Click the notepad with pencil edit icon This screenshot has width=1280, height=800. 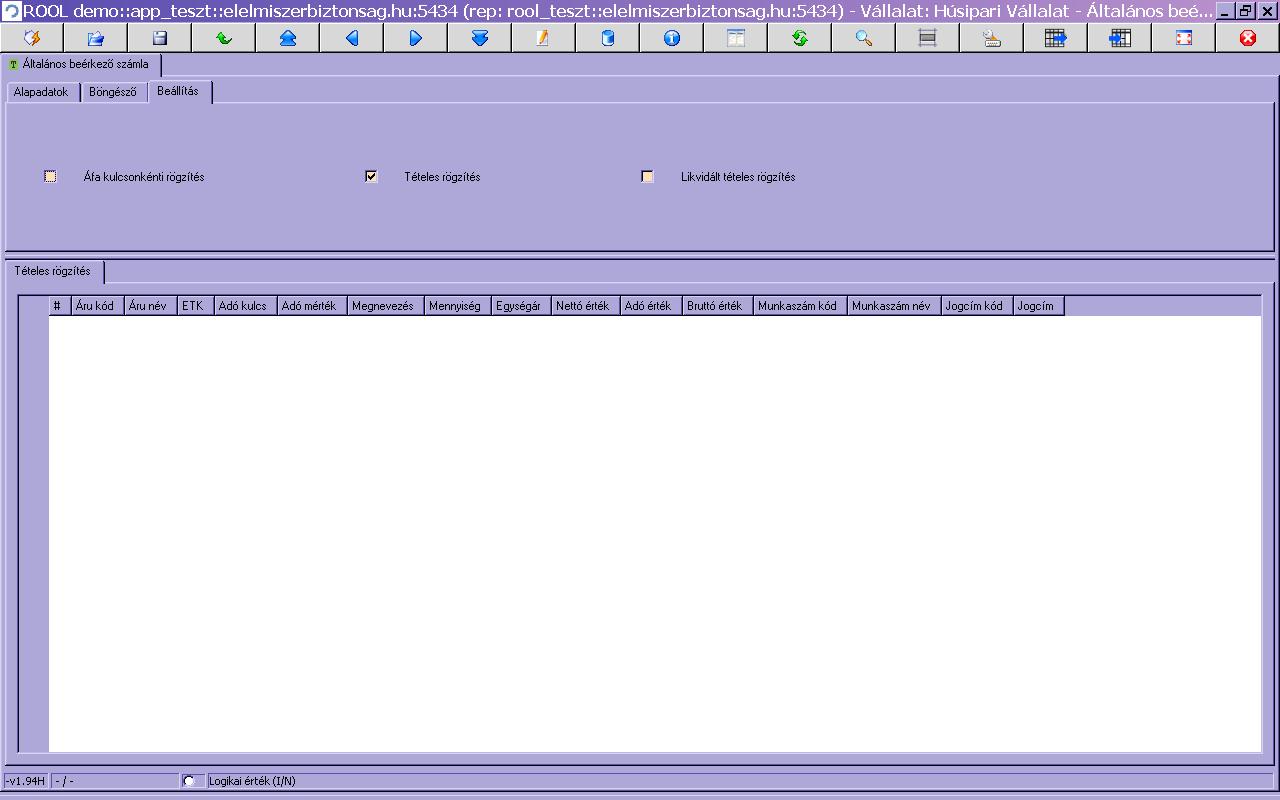pyautogui.click(x=544, y=38)
